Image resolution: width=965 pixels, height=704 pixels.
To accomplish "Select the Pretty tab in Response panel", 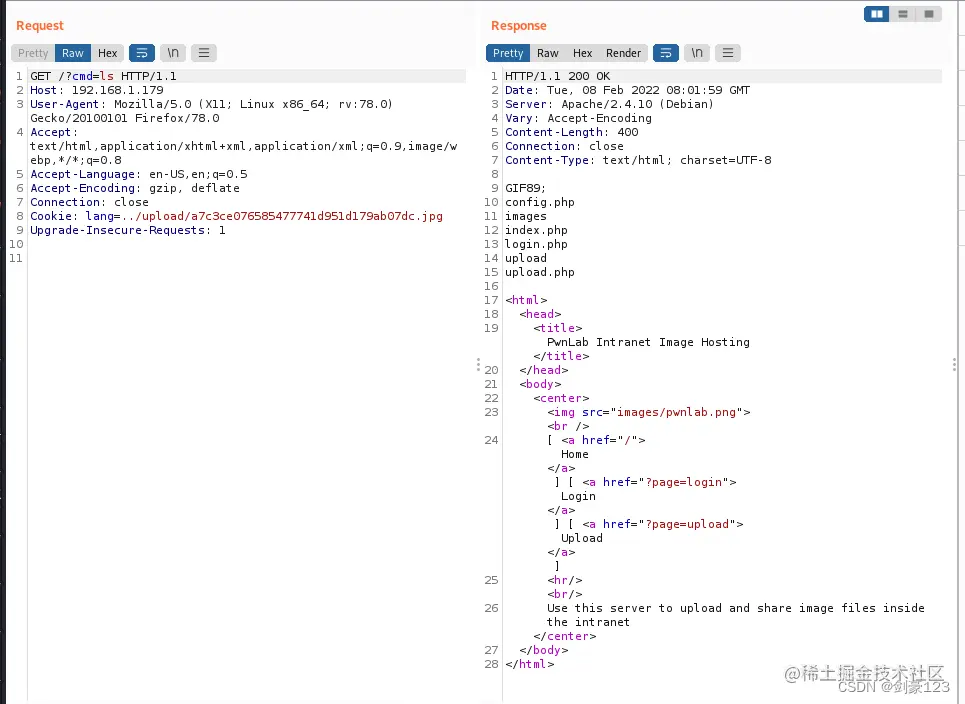I will tap(508, 53).
